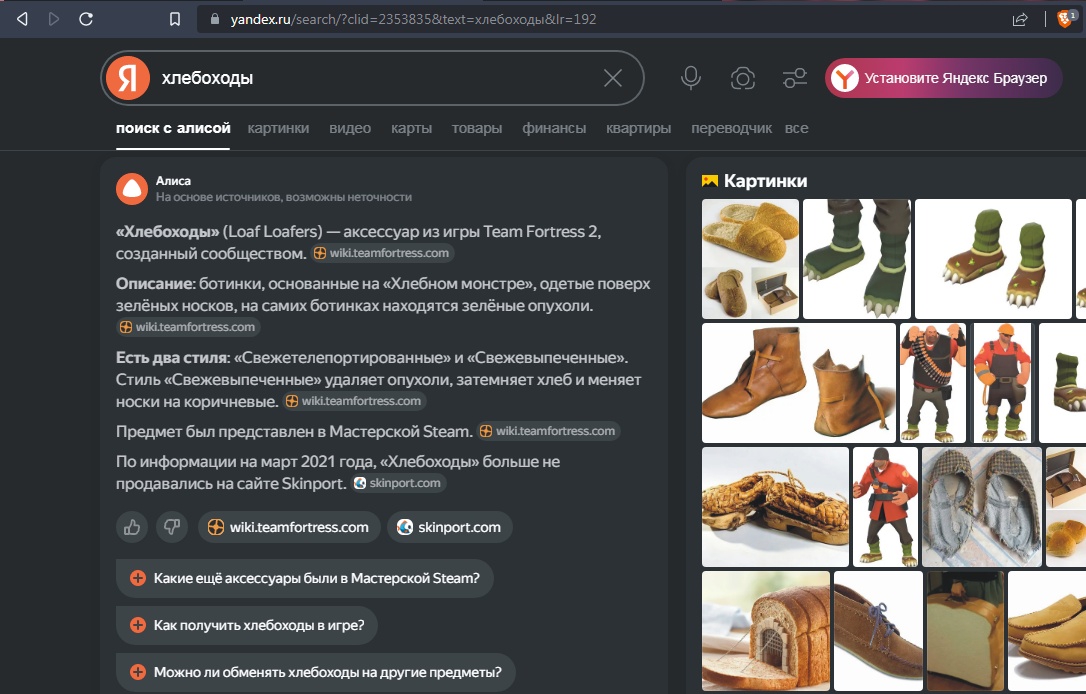Bookmark this page with the bookmark icon

175,19
